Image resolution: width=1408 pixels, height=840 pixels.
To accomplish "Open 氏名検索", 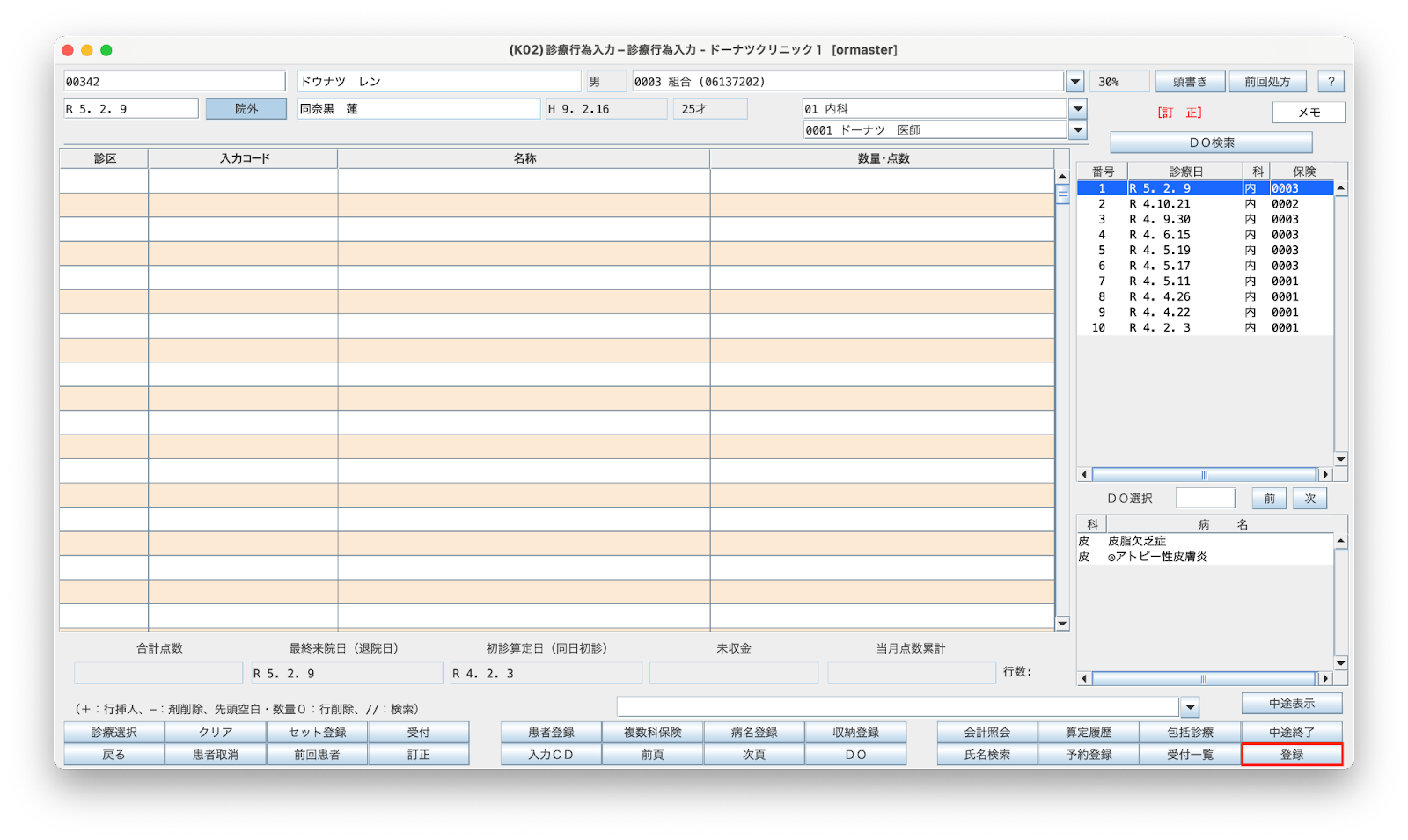I will tap(987, 755).
